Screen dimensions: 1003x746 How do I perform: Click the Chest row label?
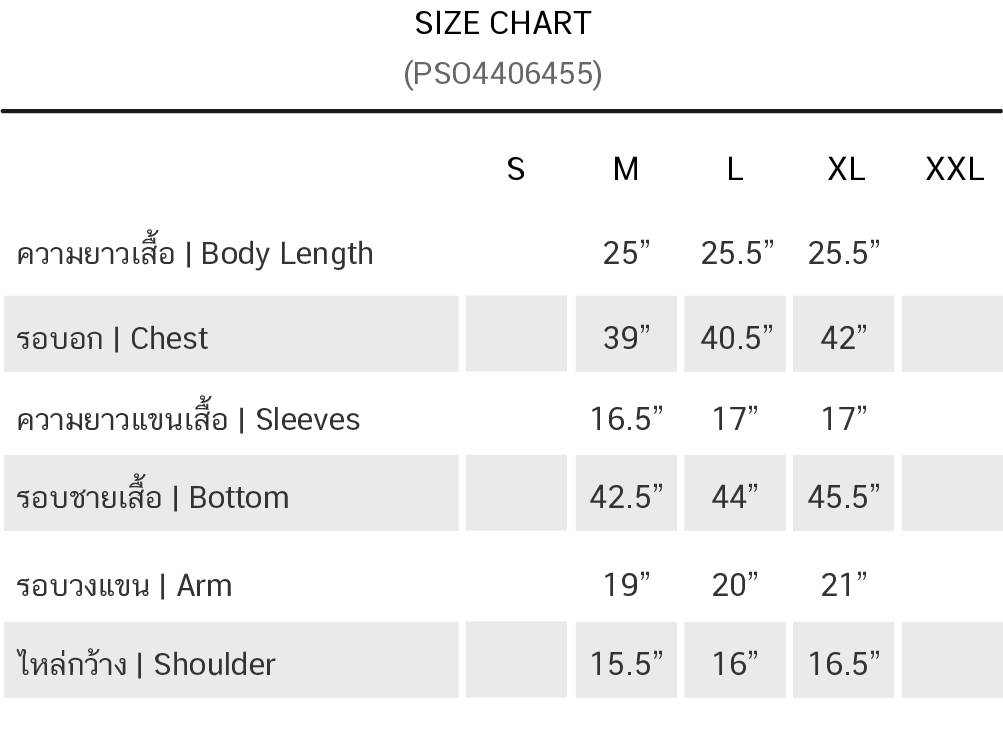coord(112,338)
